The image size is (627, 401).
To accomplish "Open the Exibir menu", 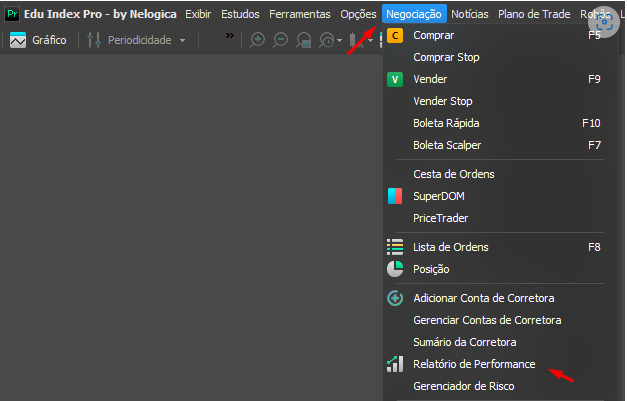I will [198, 14].
